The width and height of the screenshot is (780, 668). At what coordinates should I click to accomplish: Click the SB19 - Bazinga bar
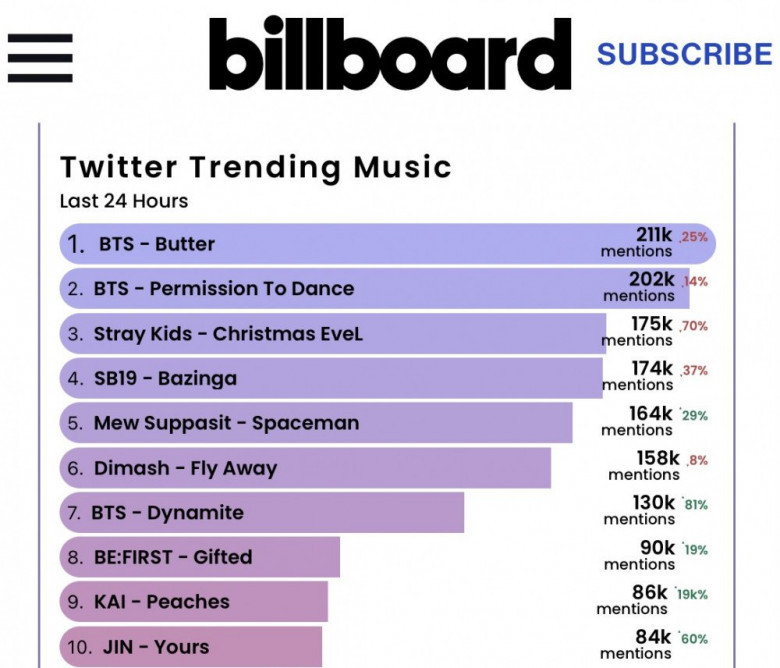165,379
